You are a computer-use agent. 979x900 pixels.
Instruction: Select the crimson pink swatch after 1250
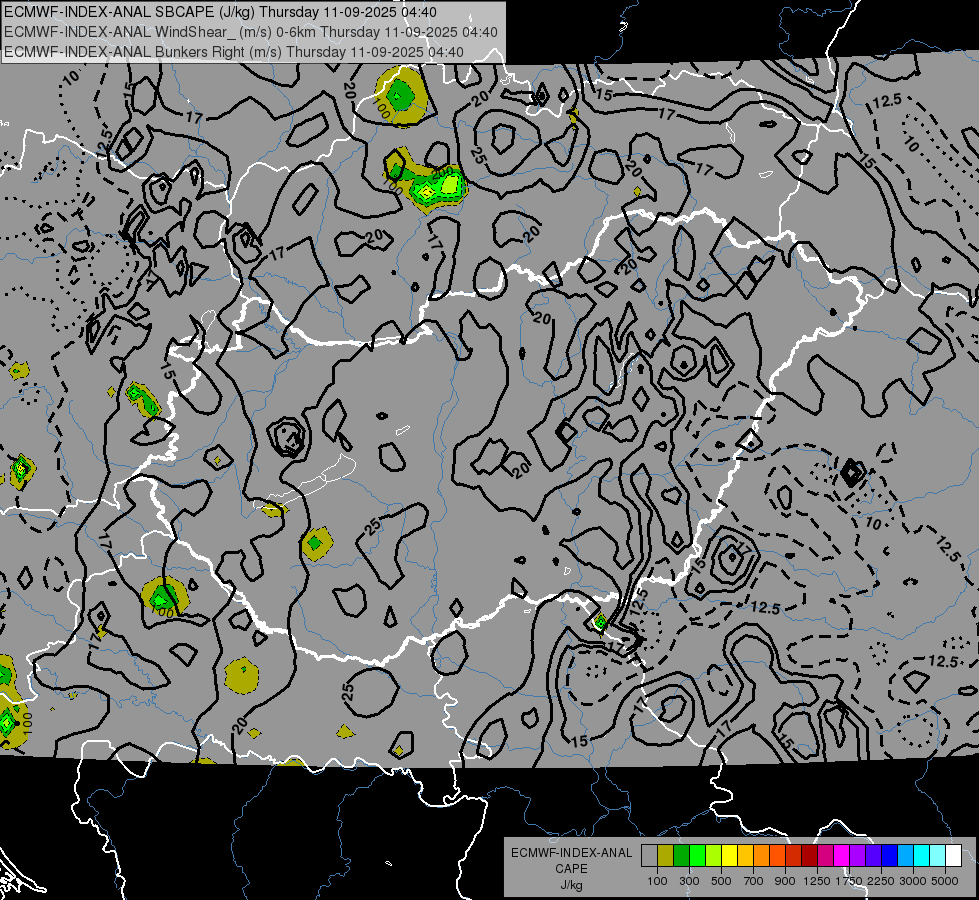click(825, 856)
